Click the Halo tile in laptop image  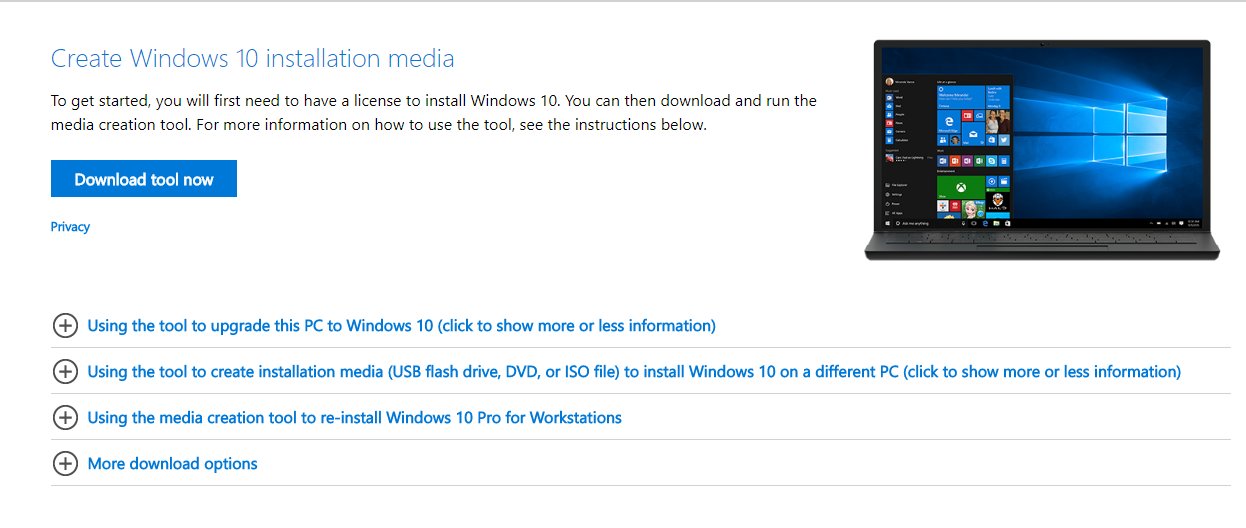[x=998, y=203]
